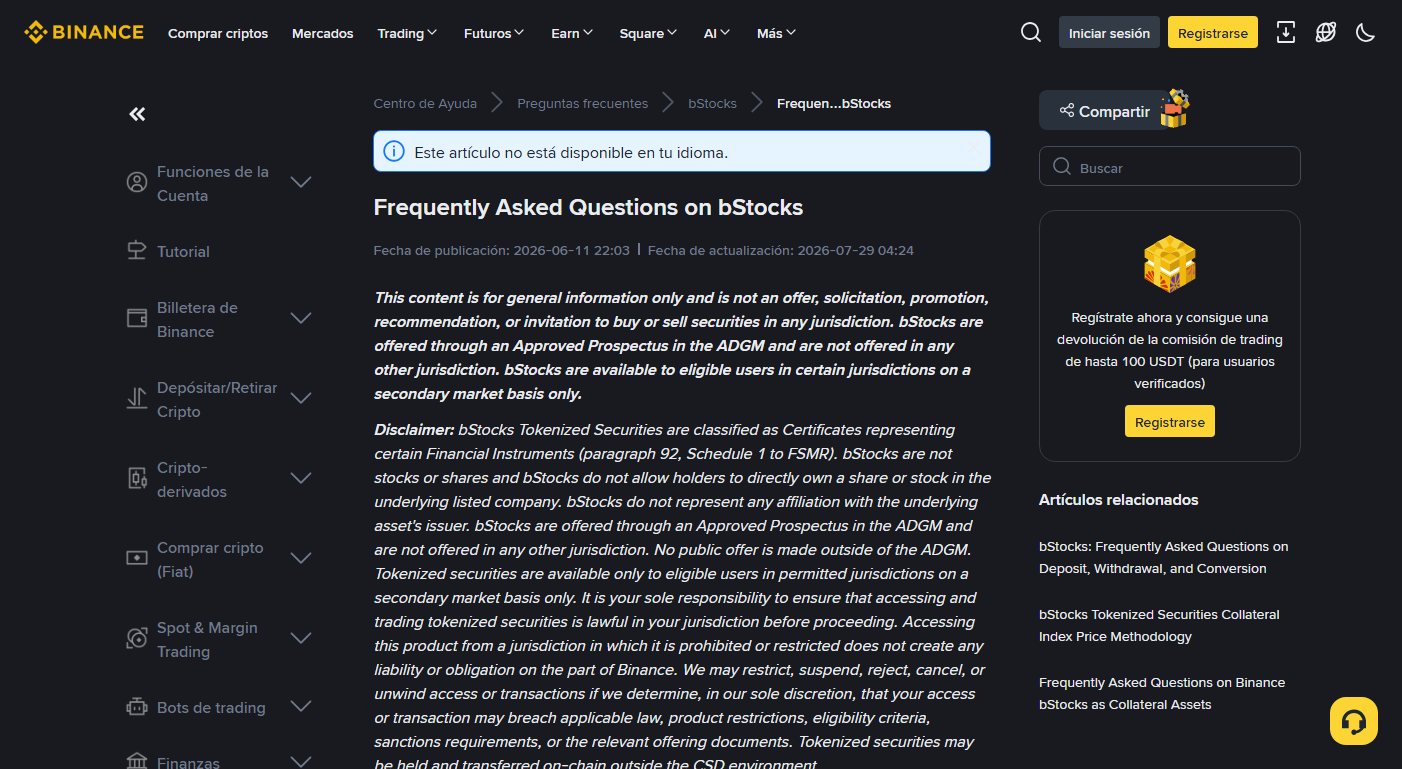1402x769 pixels.
Task: Go to Preguntas frecuentes breadcrumb
Action: point(582,103)
